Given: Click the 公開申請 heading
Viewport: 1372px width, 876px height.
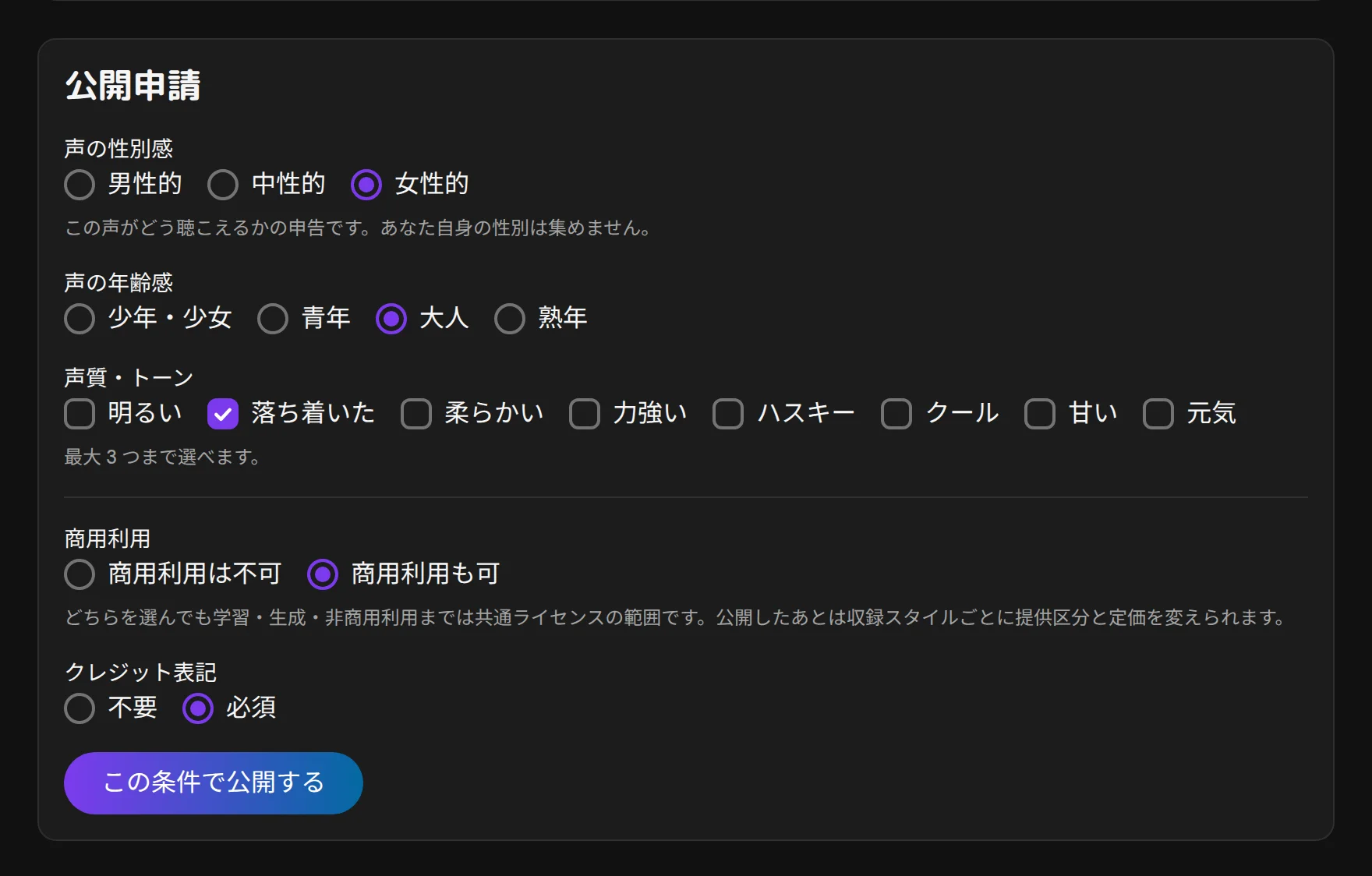Looking at the screenshot, I should click(133, 86).
